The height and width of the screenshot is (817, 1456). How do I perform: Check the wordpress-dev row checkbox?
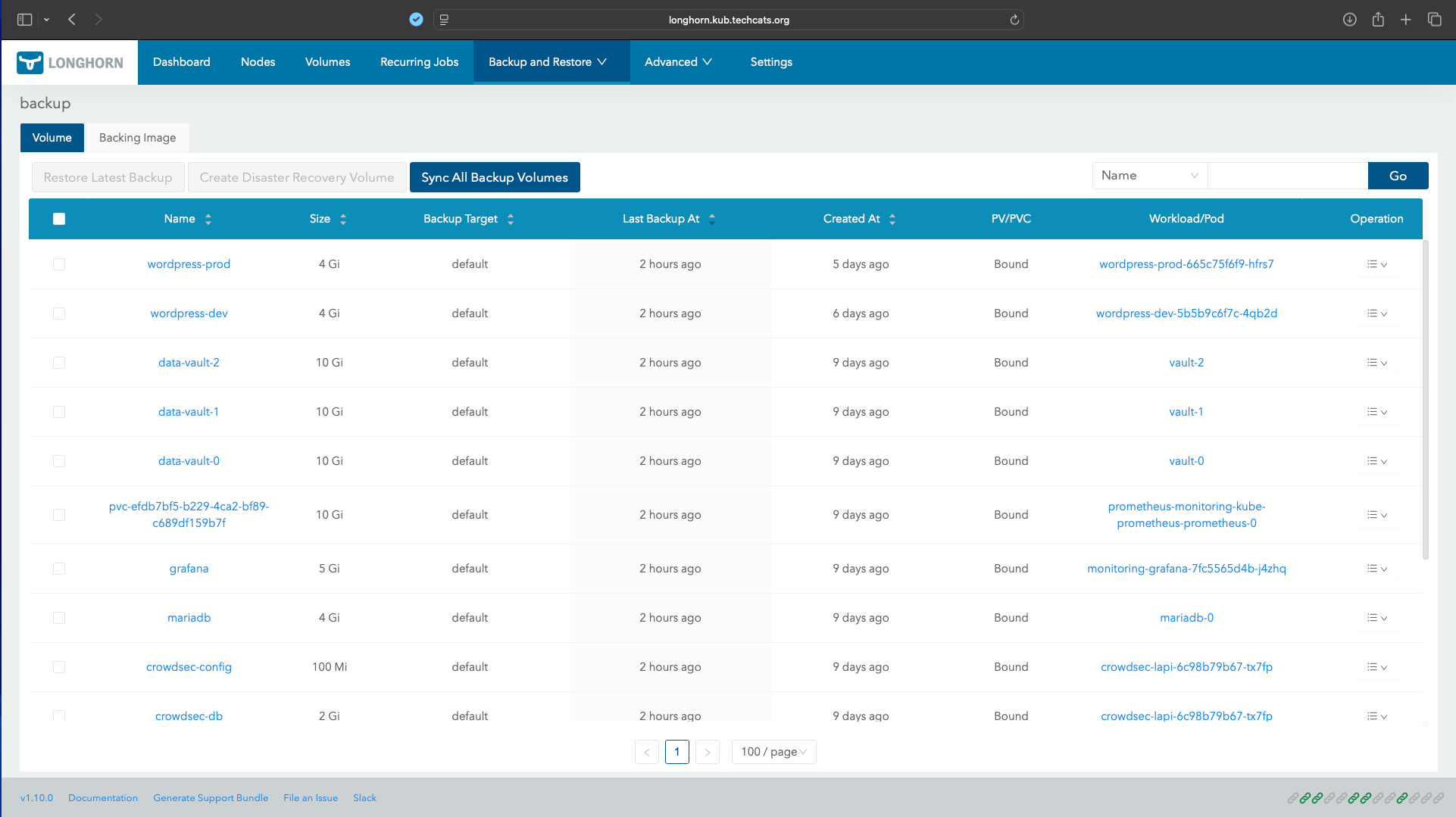59,313
